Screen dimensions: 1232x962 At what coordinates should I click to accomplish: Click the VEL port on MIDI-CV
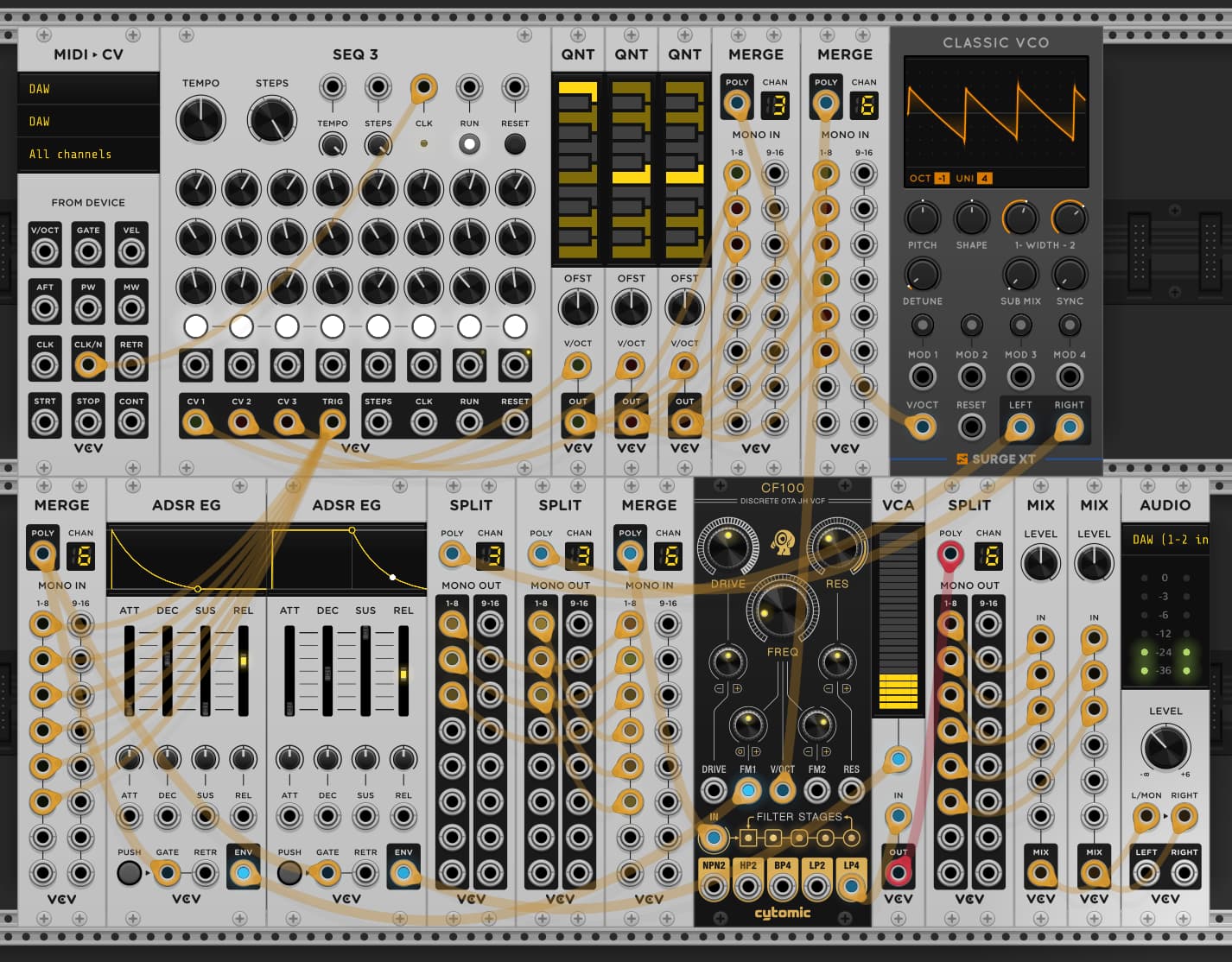[x=131, y=251]
